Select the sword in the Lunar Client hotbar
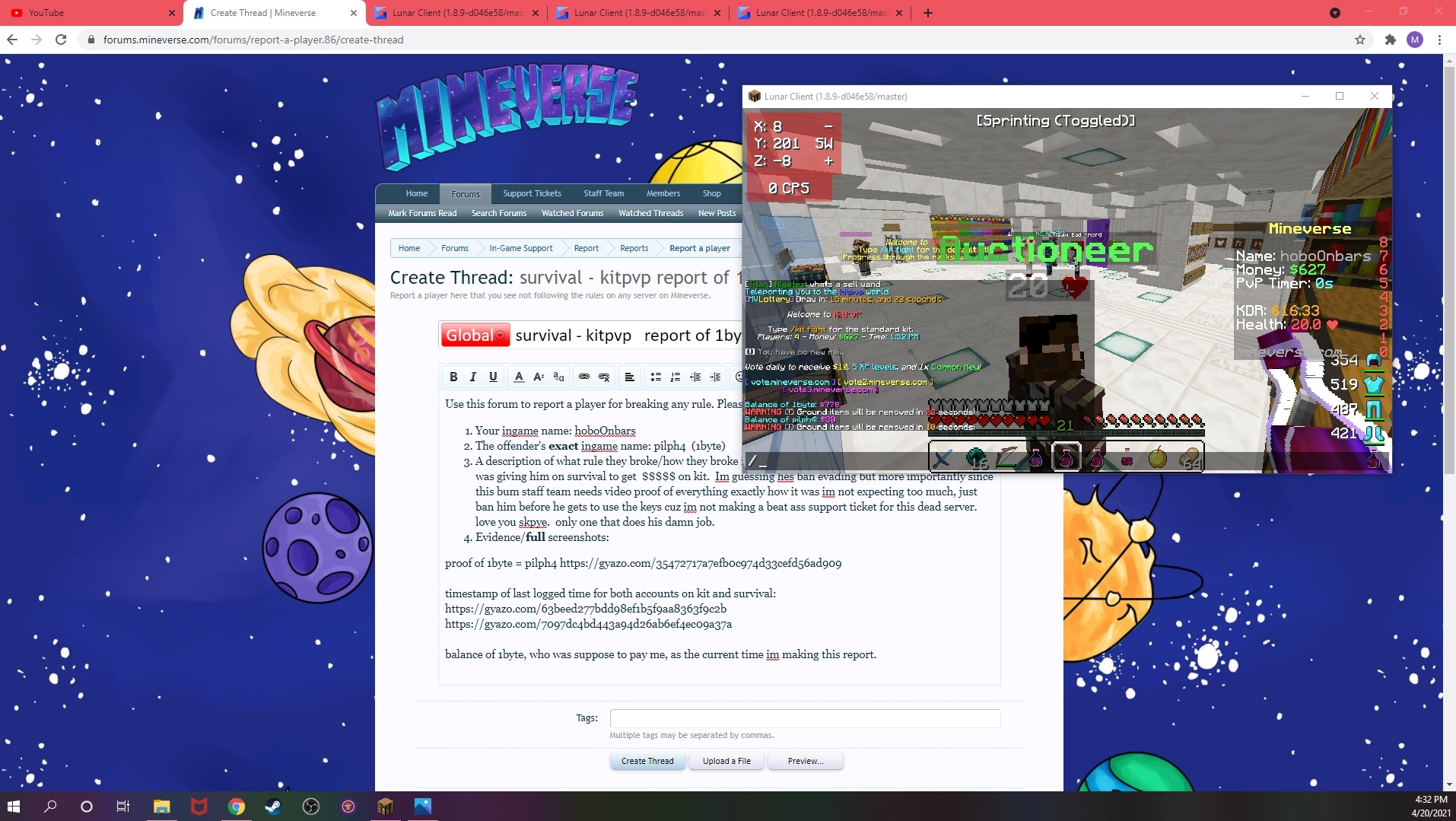 pyautogui.click(x=943, y=458)
